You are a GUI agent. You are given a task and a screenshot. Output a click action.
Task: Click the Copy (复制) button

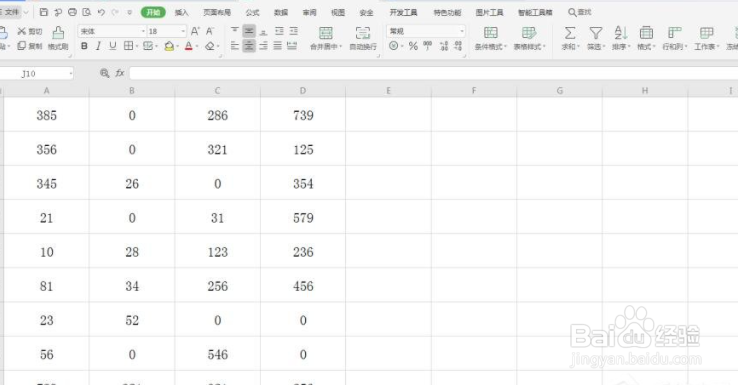click(x=30, y=46)
